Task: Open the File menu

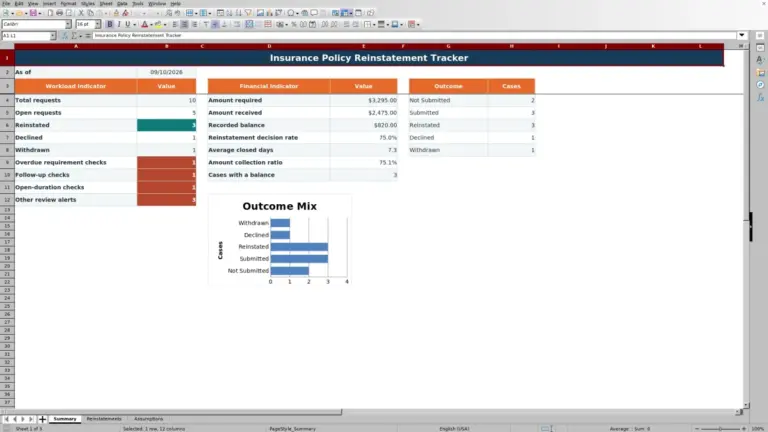Action: 6,3
